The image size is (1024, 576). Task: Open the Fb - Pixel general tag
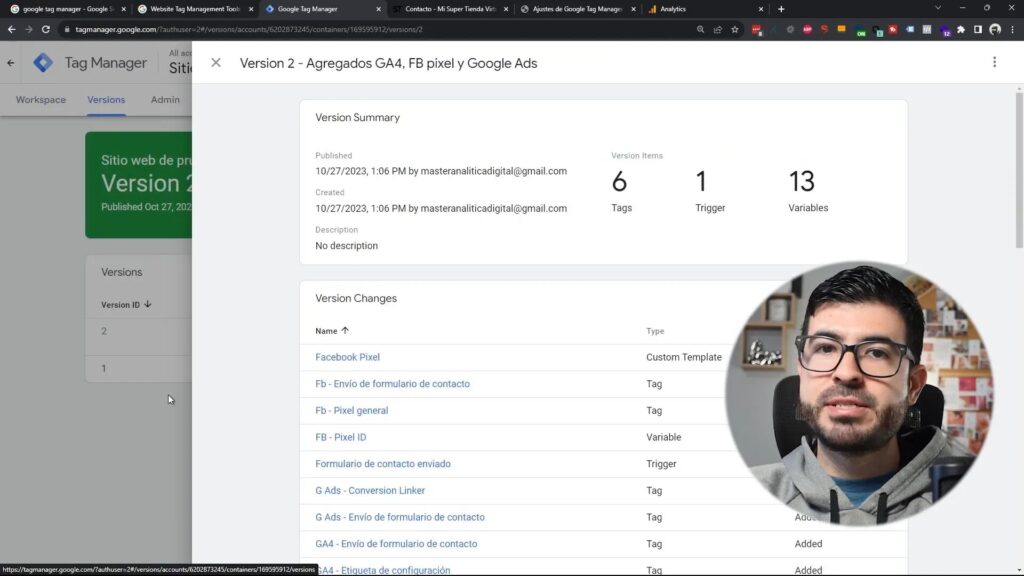[x=351, y=411]
